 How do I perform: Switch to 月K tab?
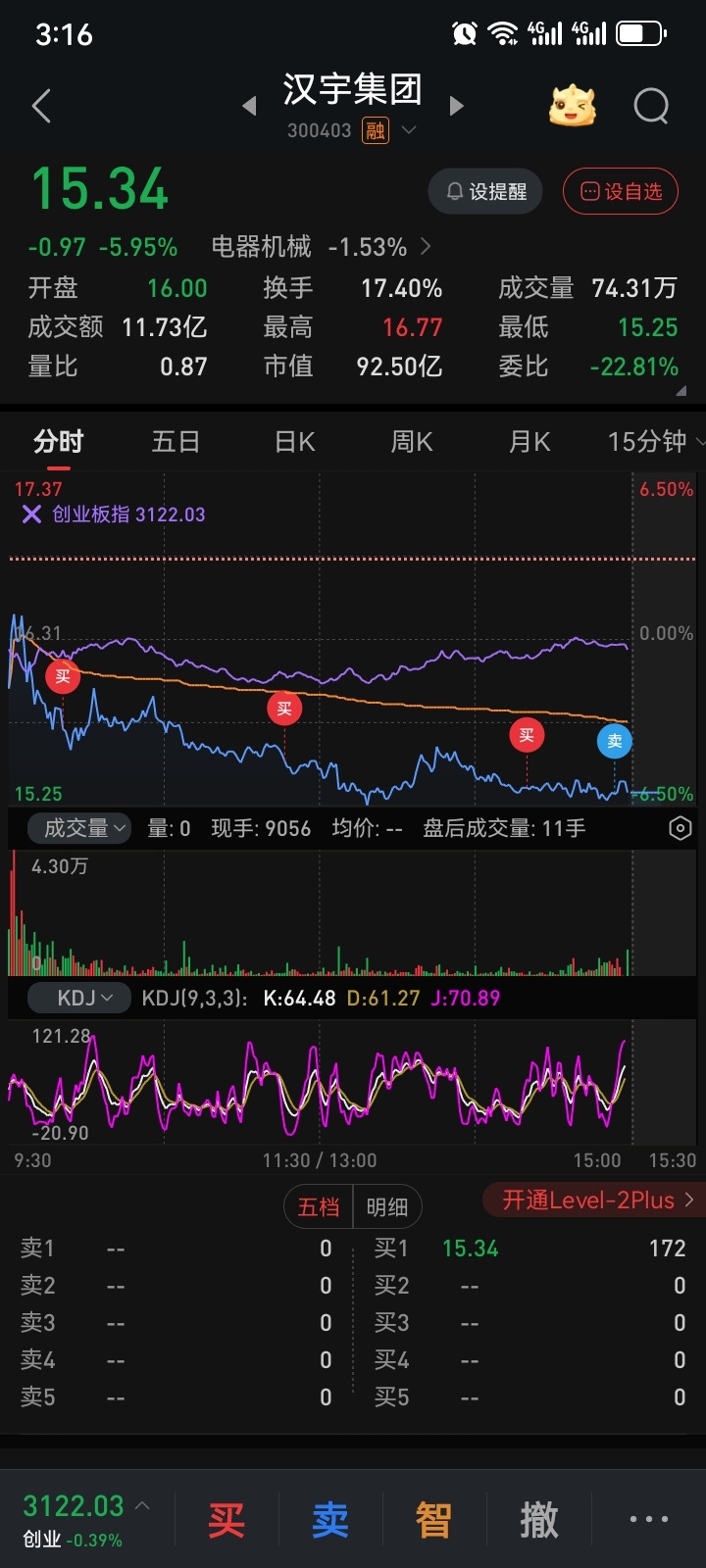coord(529,442)
